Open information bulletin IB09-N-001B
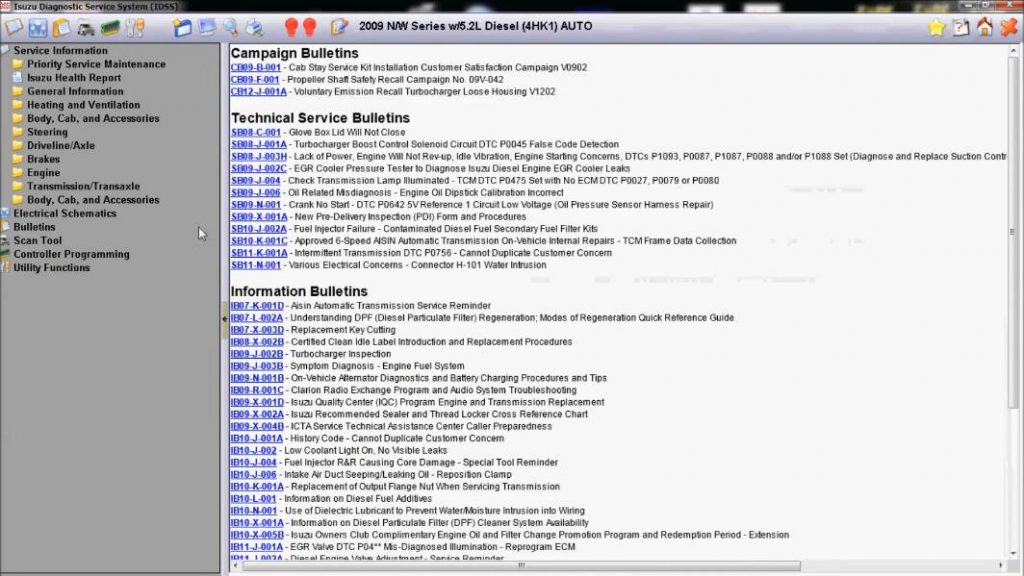The width and height of the screenshot is (1024, 576). [257, 378]
